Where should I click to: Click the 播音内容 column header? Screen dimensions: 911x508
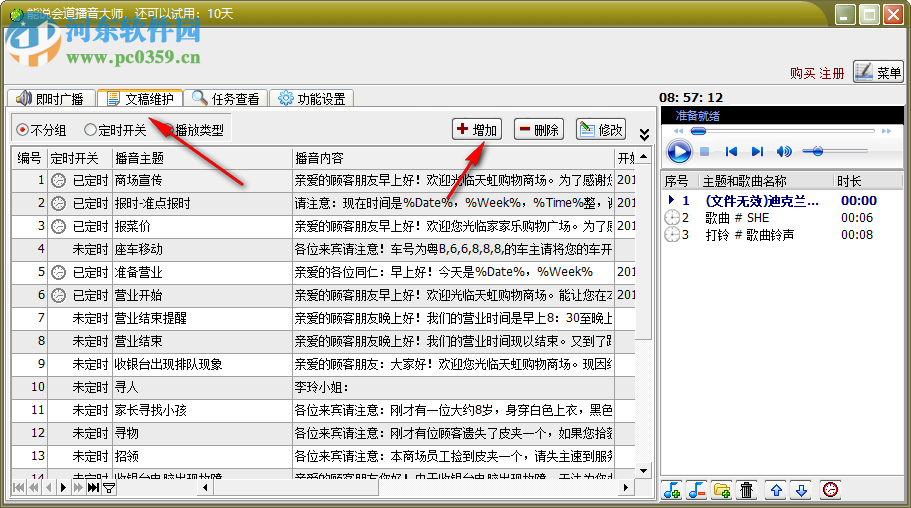[x=453, y=158]
